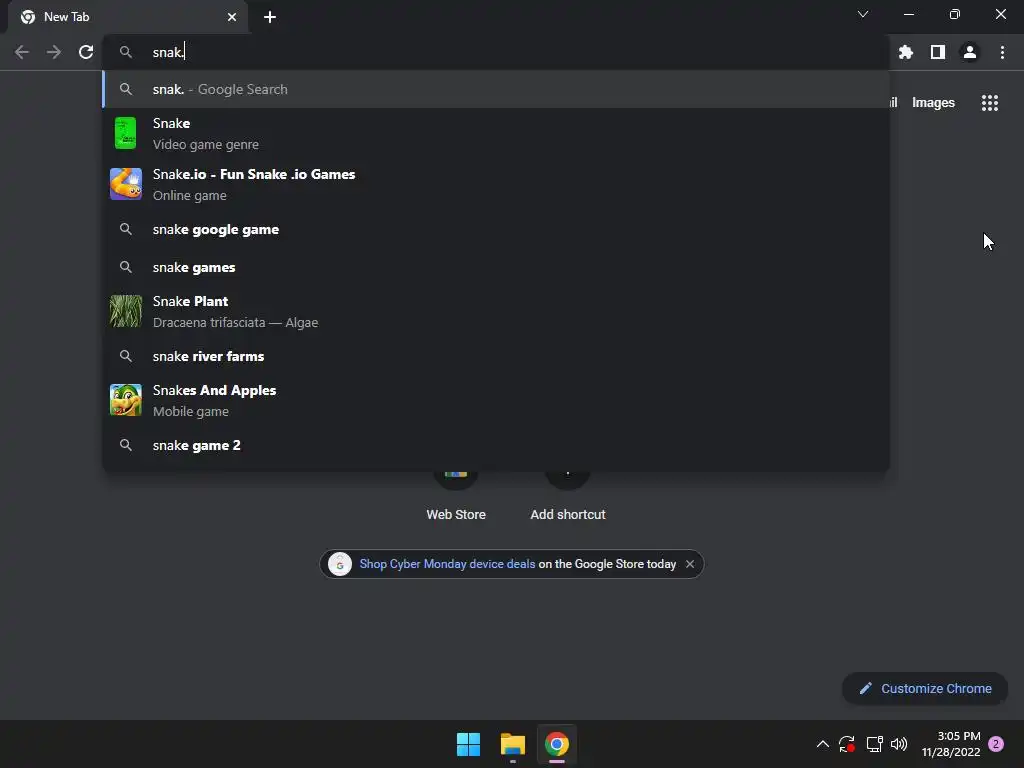Click the Google logo in promo banner
This screenshot has height=768, width=1024.
coord(340,564)
